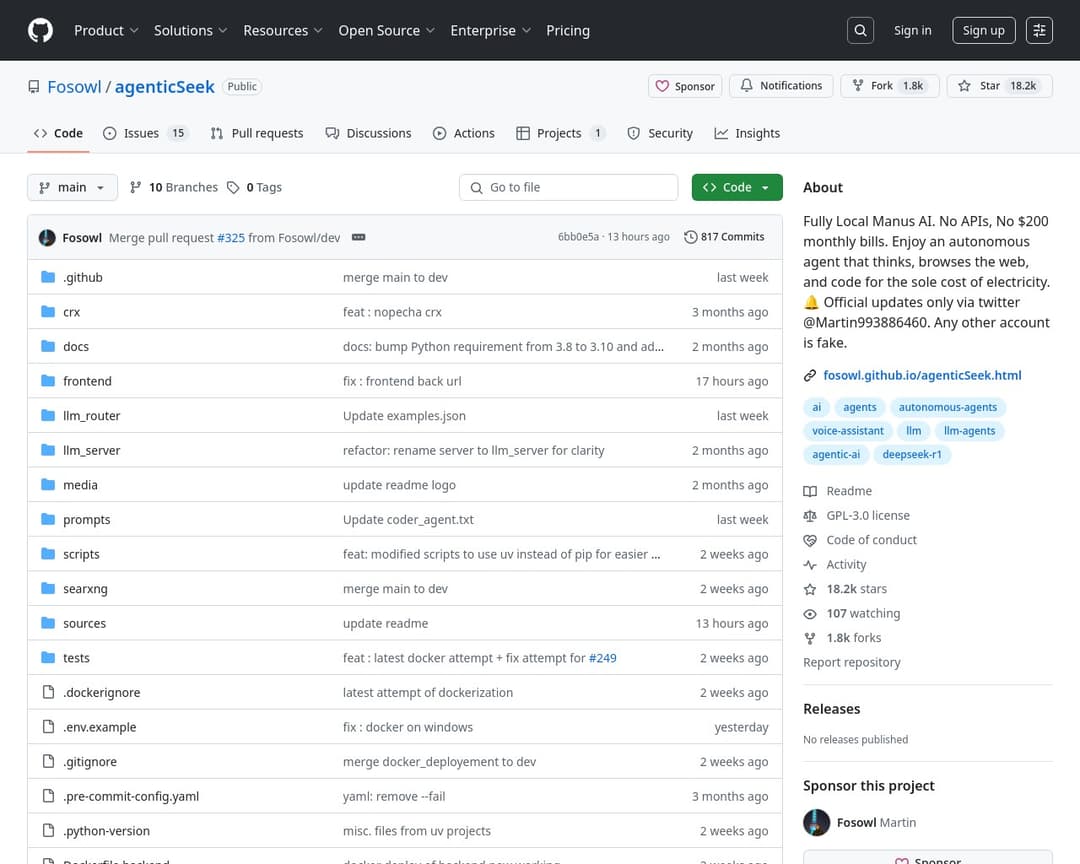Switch to the Security tab

[660, 134]
